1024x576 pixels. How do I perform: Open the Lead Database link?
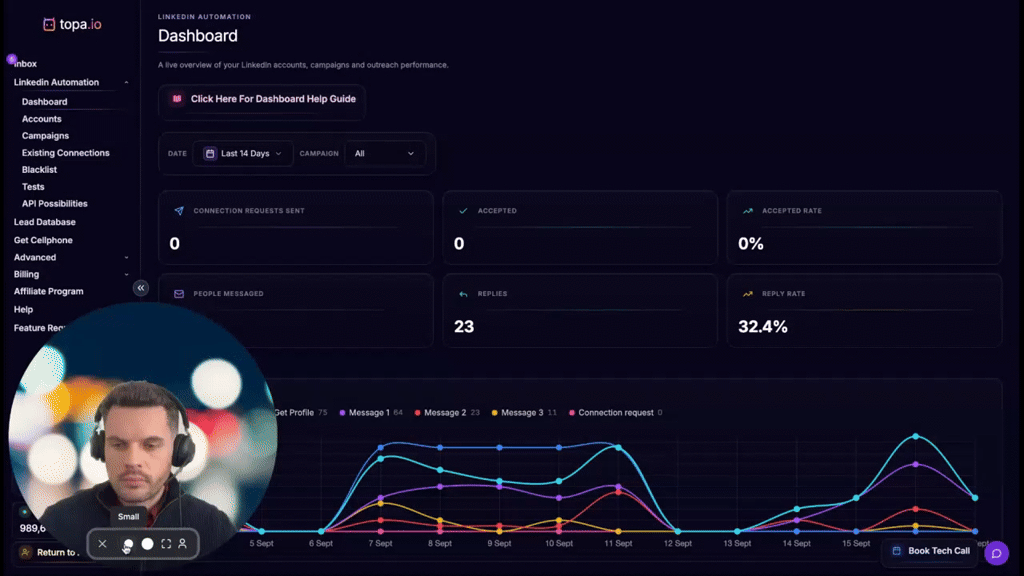click(44, 222)
